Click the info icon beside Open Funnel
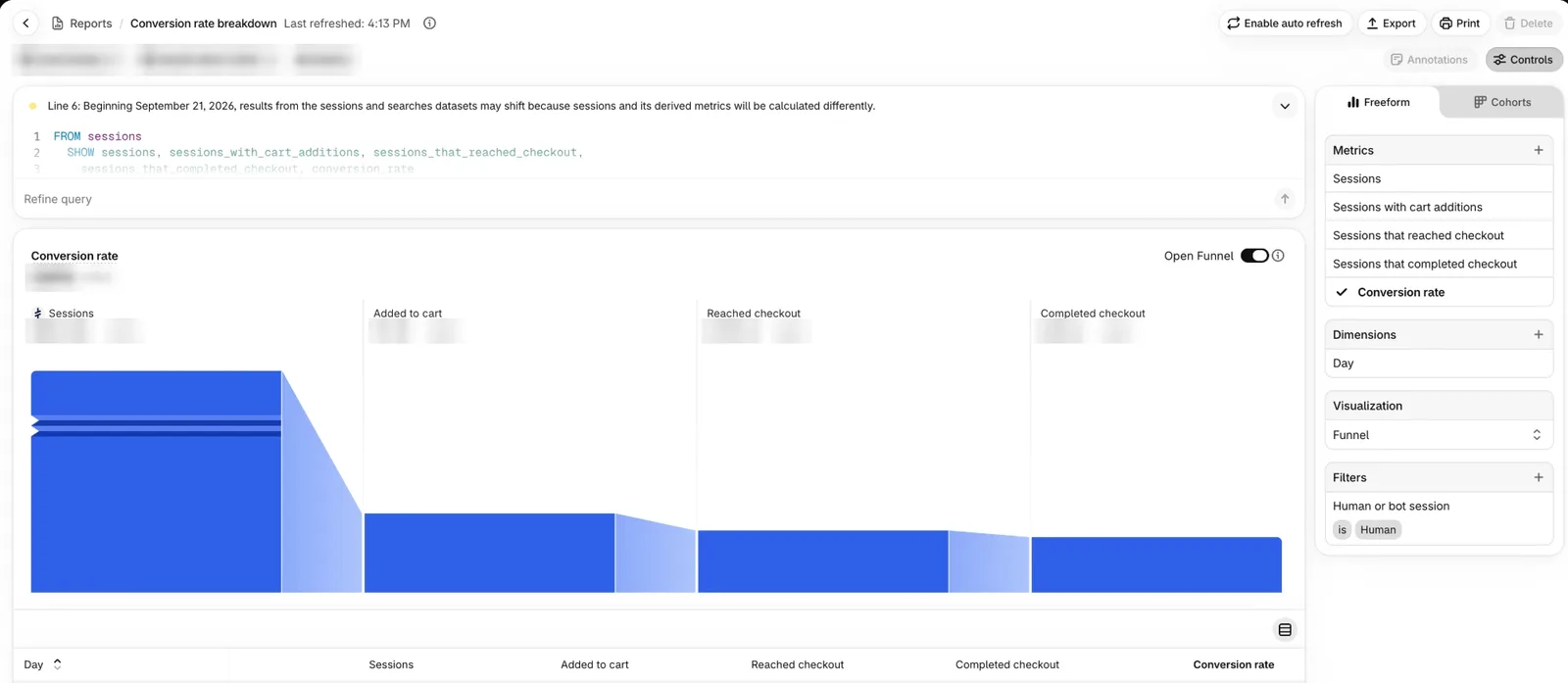Image resolution: width=1568 pixels, height=683 pixels. click(1278, 256)
